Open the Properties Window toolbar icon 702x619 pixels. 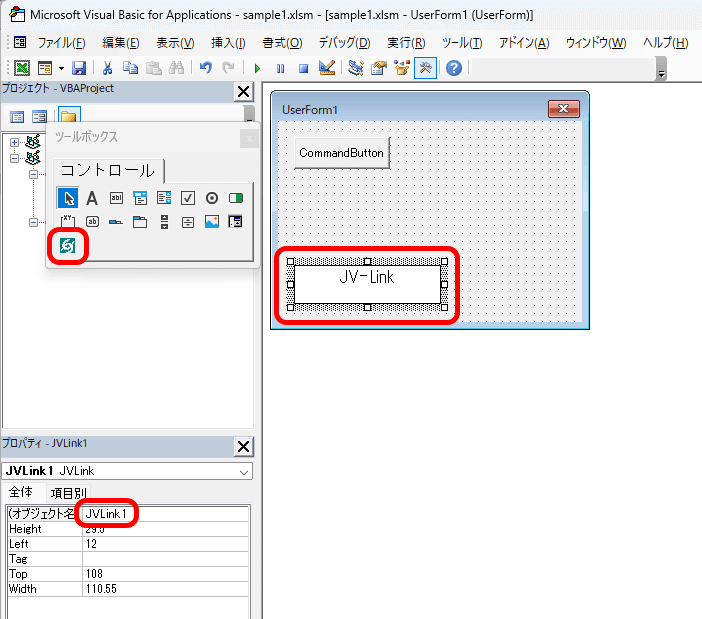379,68
